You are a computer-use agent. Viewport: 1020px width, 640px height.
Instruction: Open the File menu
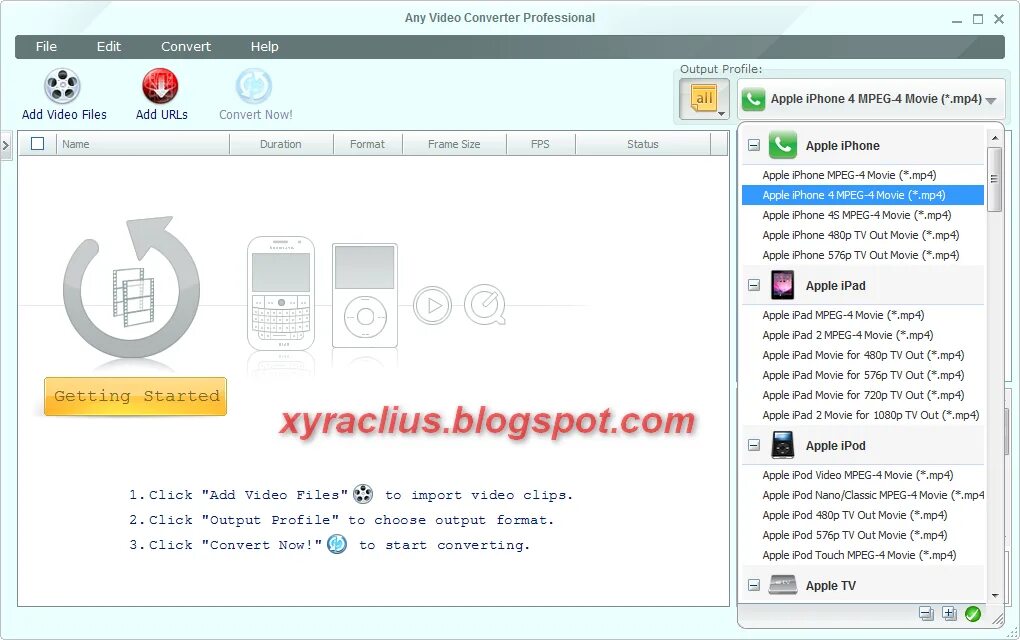tap(46, 46)
